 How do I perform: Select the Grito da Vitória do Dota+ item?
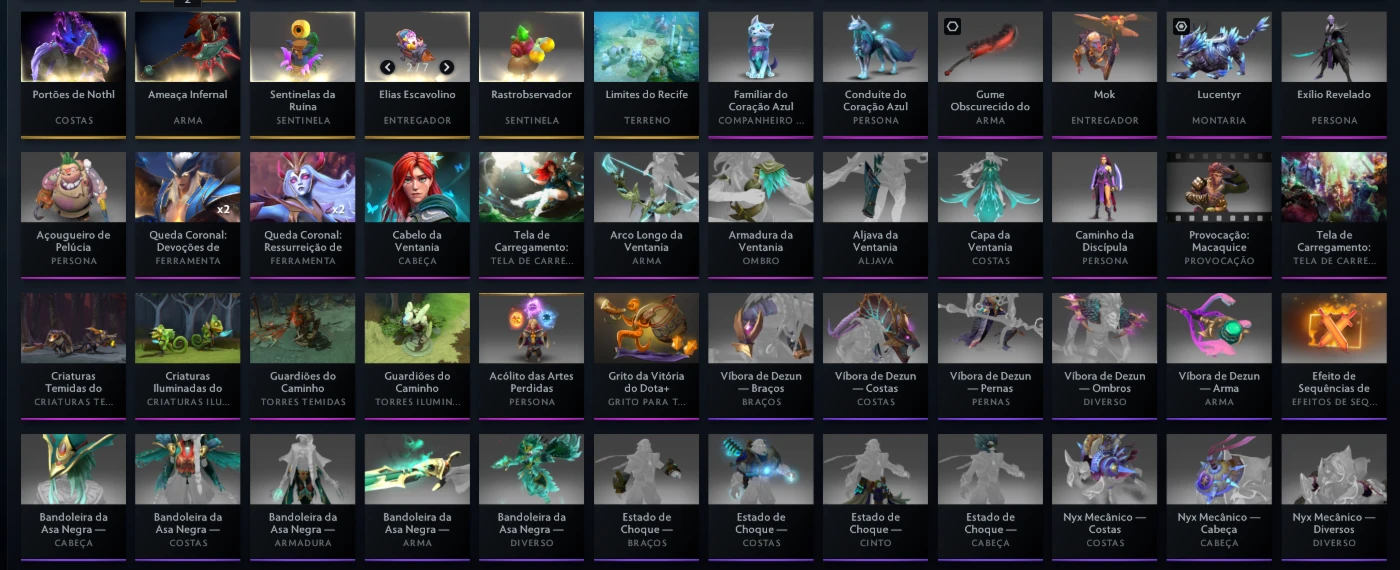[646, 356]
